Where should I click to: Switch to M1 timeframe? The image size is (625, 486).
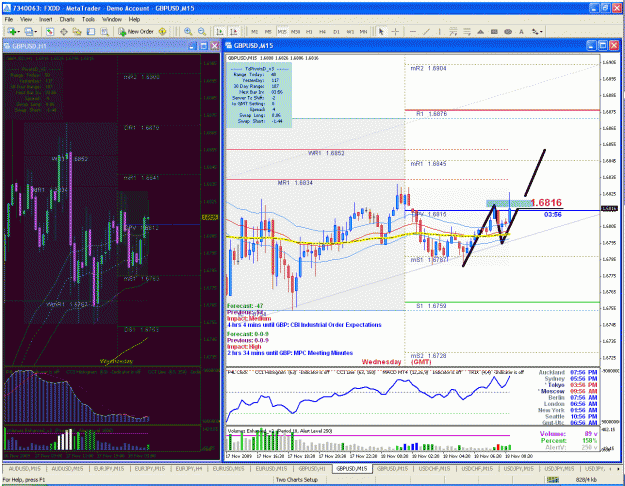(255, 31)
